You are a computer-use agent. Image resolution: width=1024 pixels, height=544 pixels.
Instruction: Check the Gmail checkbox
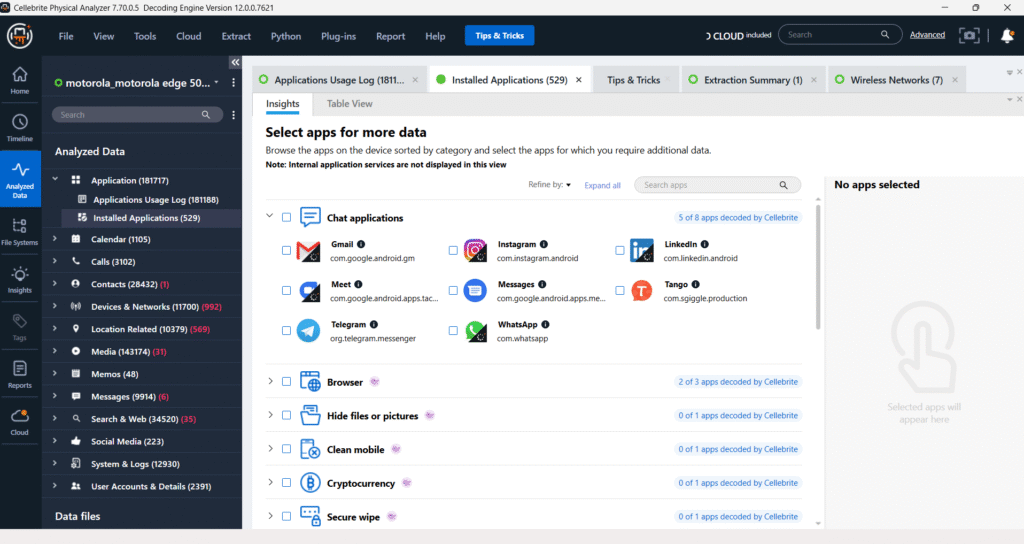click(x=286, y=250)
